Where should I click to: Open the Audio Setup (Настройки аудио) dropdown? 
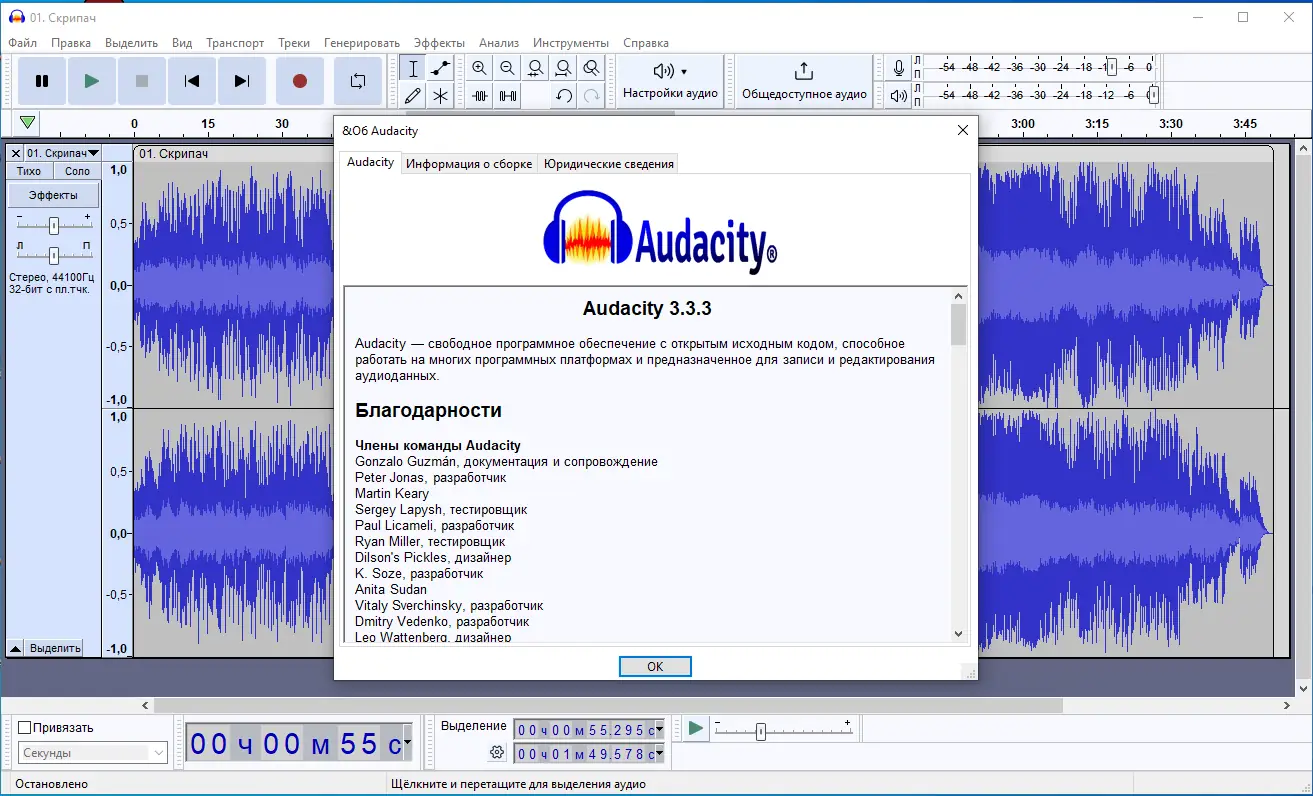(670, 81)
